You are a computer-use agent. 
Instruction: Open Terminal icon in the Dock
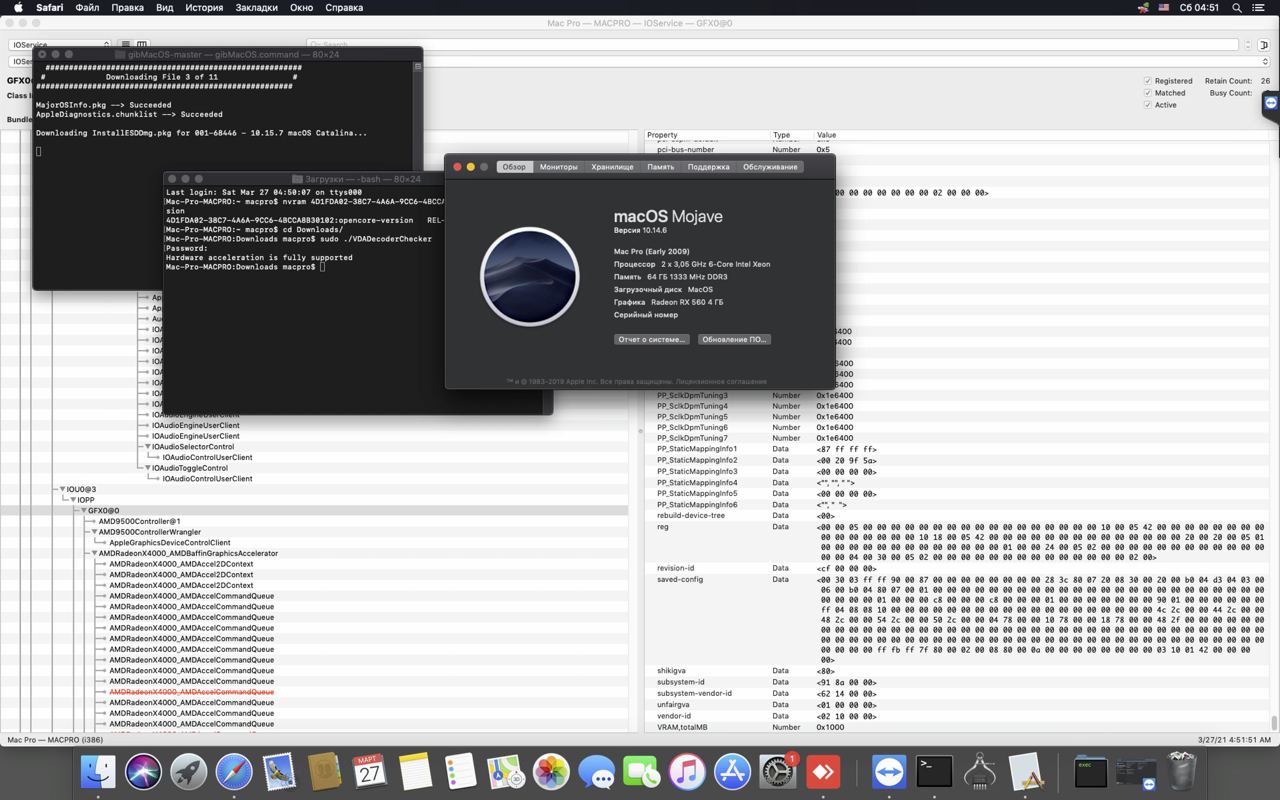(x=934, y=772)
